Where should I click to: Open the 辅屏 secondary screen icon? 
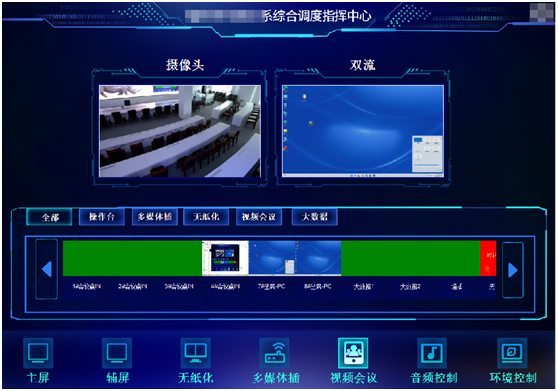pyautogui.click(x=117, y=353)
